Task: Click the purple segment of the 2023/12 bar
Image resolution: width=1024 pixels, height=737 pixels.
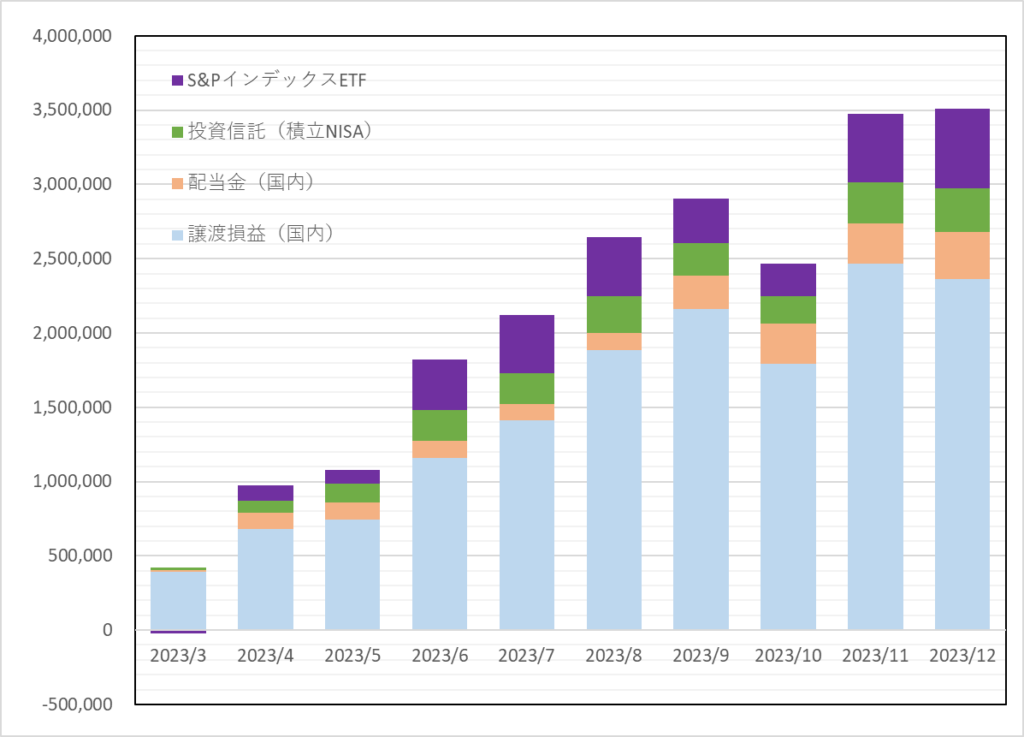Action: [962, 148]
